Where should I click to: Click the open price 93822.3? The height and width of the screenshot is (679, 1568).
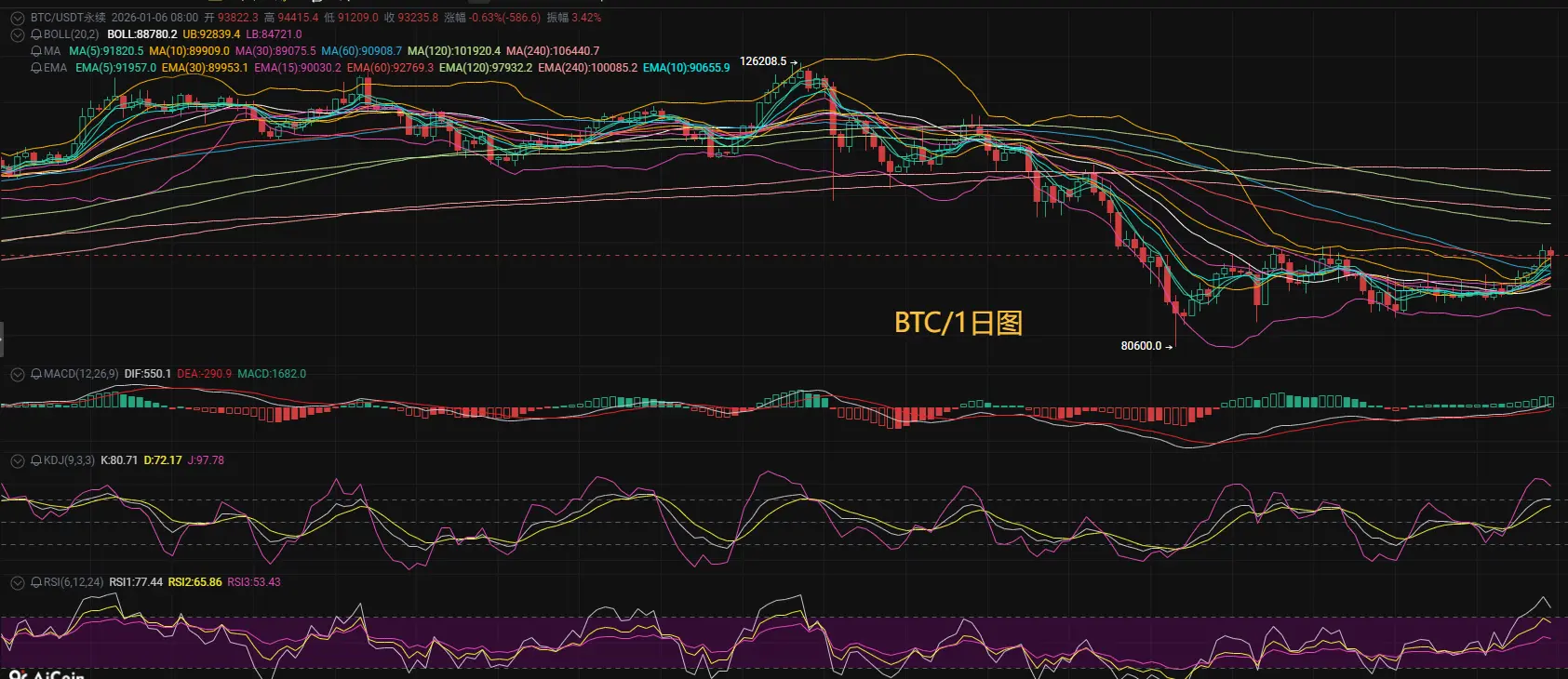237,18
